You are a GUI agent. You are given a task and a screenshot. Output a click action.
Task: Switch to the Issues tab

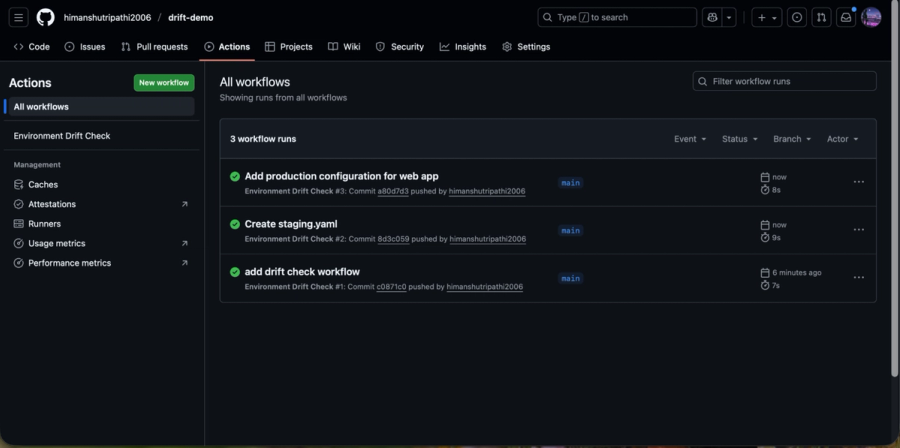click(85, 47)
